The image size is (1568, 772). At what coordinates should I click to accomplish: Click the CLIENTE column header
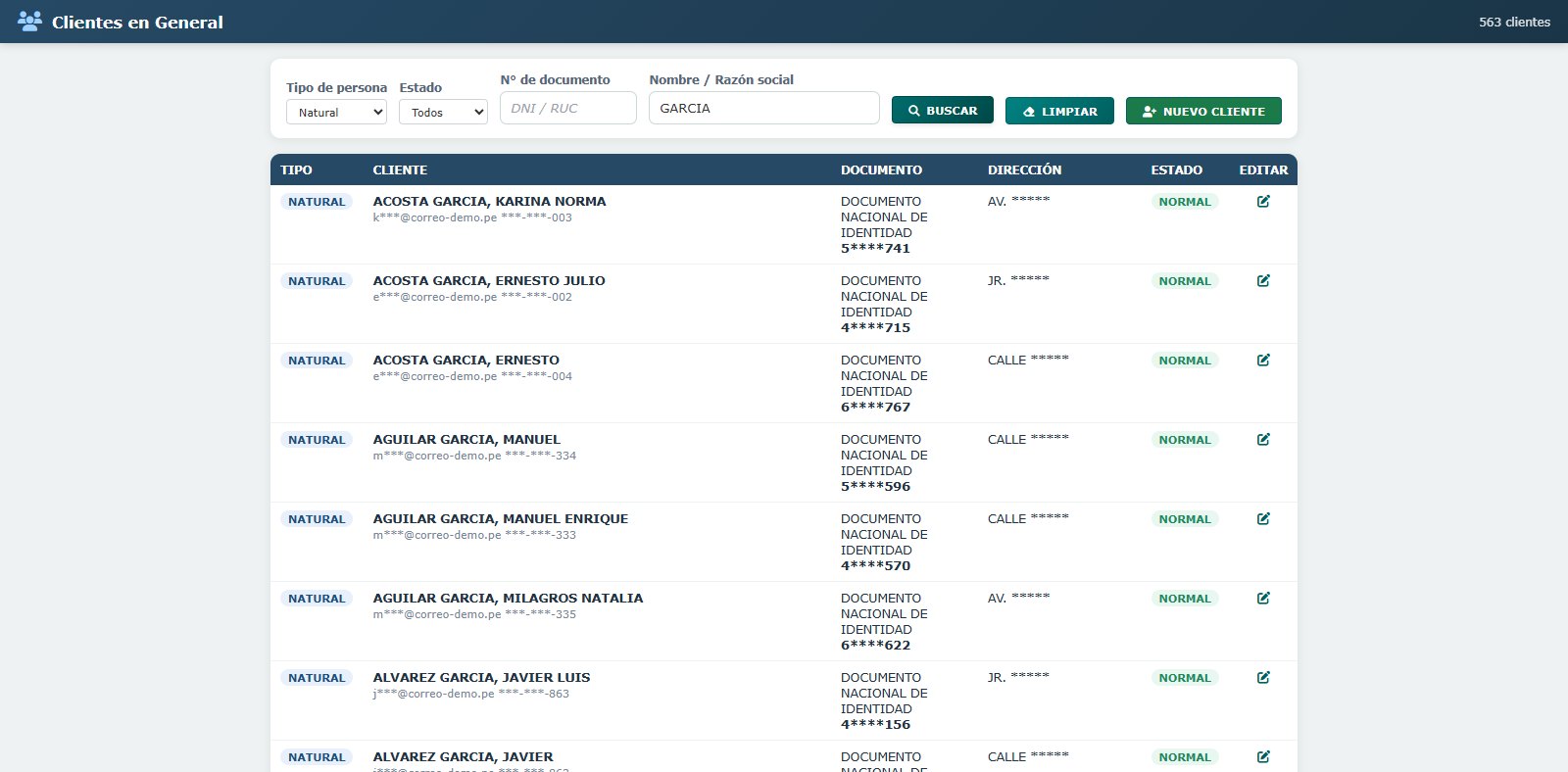tap(400, 169)
